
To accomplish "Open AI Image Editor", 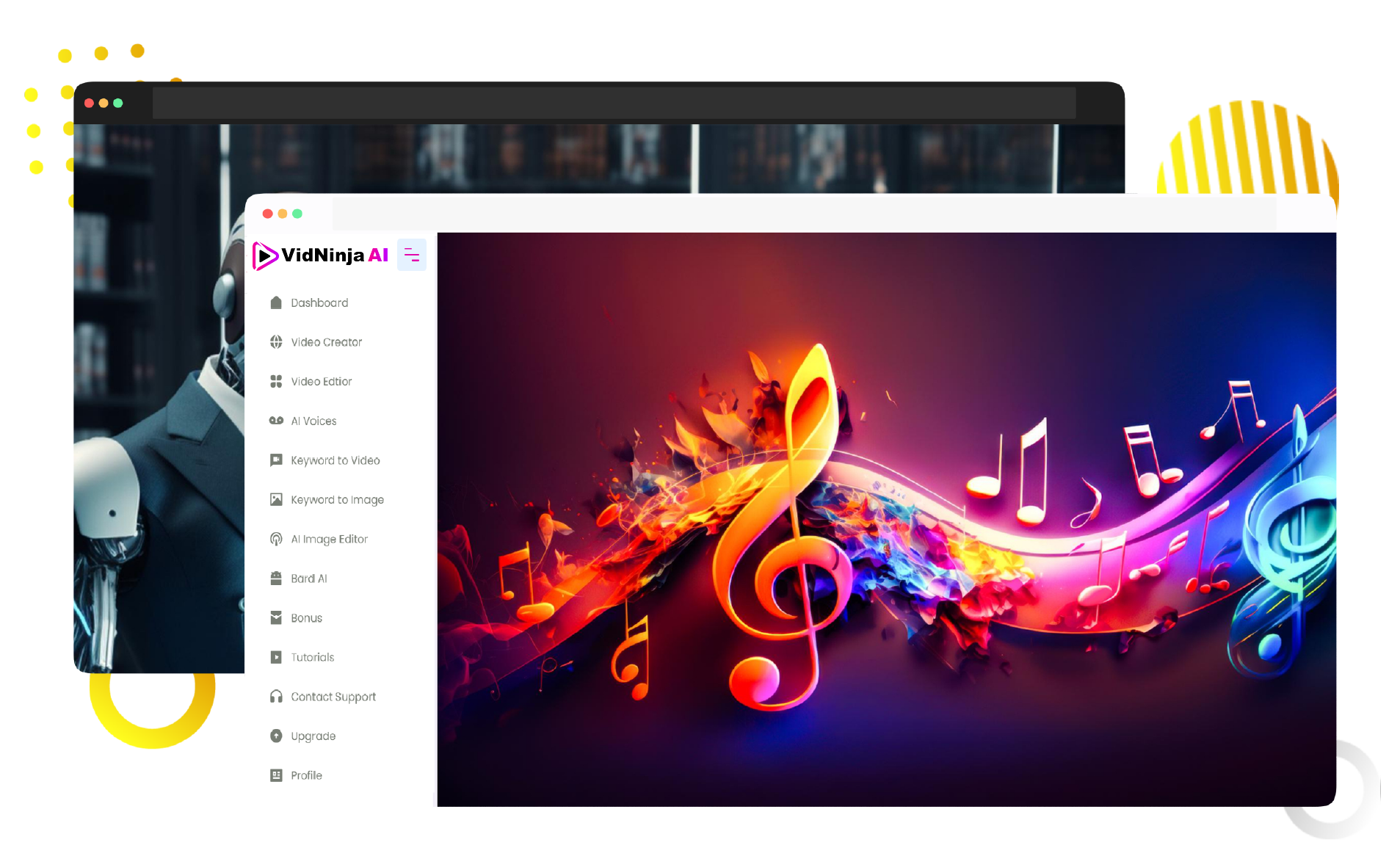I will click(329, 539).
